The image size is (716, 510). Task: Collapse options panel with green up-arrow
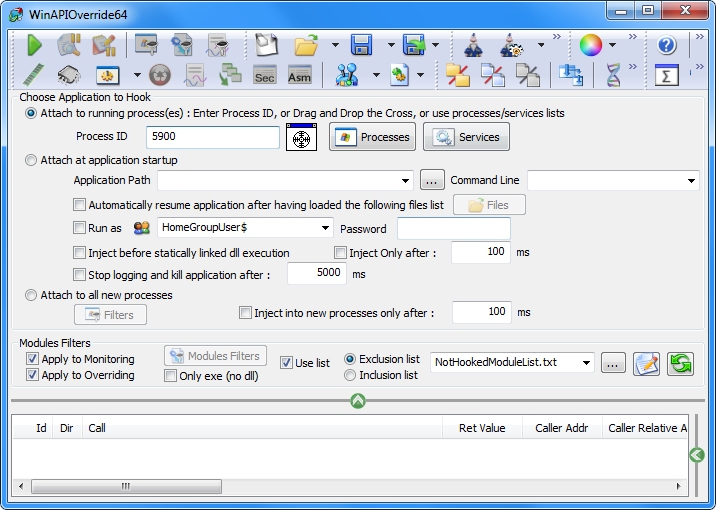click(x=358, y=401)
